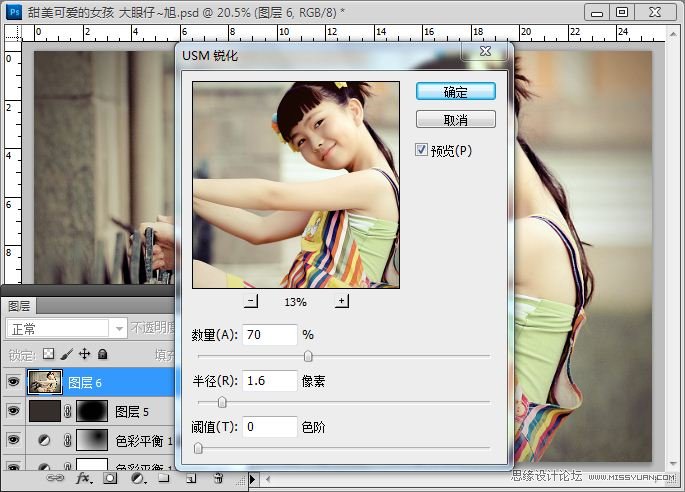
Task: Zoom out preview with minus button
Action: coord(251,301)
